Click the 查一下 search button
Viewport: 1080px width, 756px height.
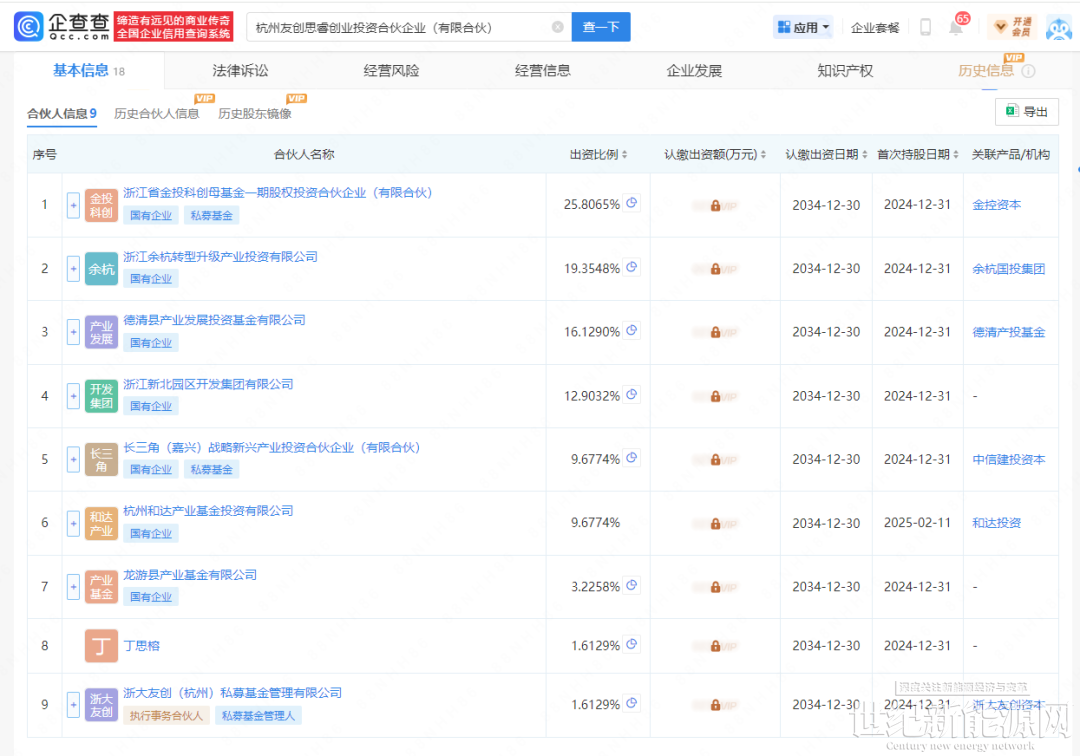pyautogui.click(x=601, y=27)
